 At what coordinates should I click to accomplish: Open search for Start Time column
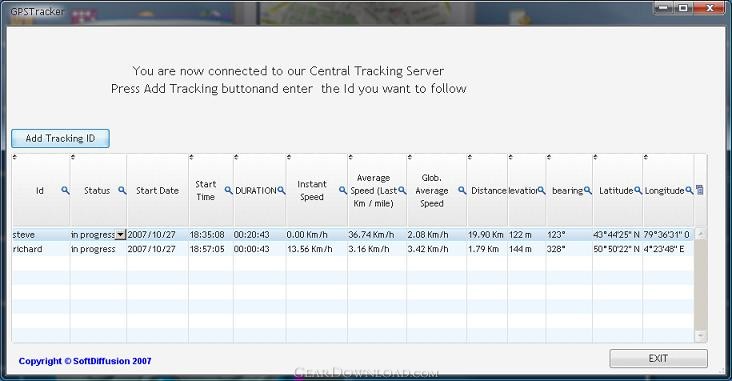tap(228, 190)
